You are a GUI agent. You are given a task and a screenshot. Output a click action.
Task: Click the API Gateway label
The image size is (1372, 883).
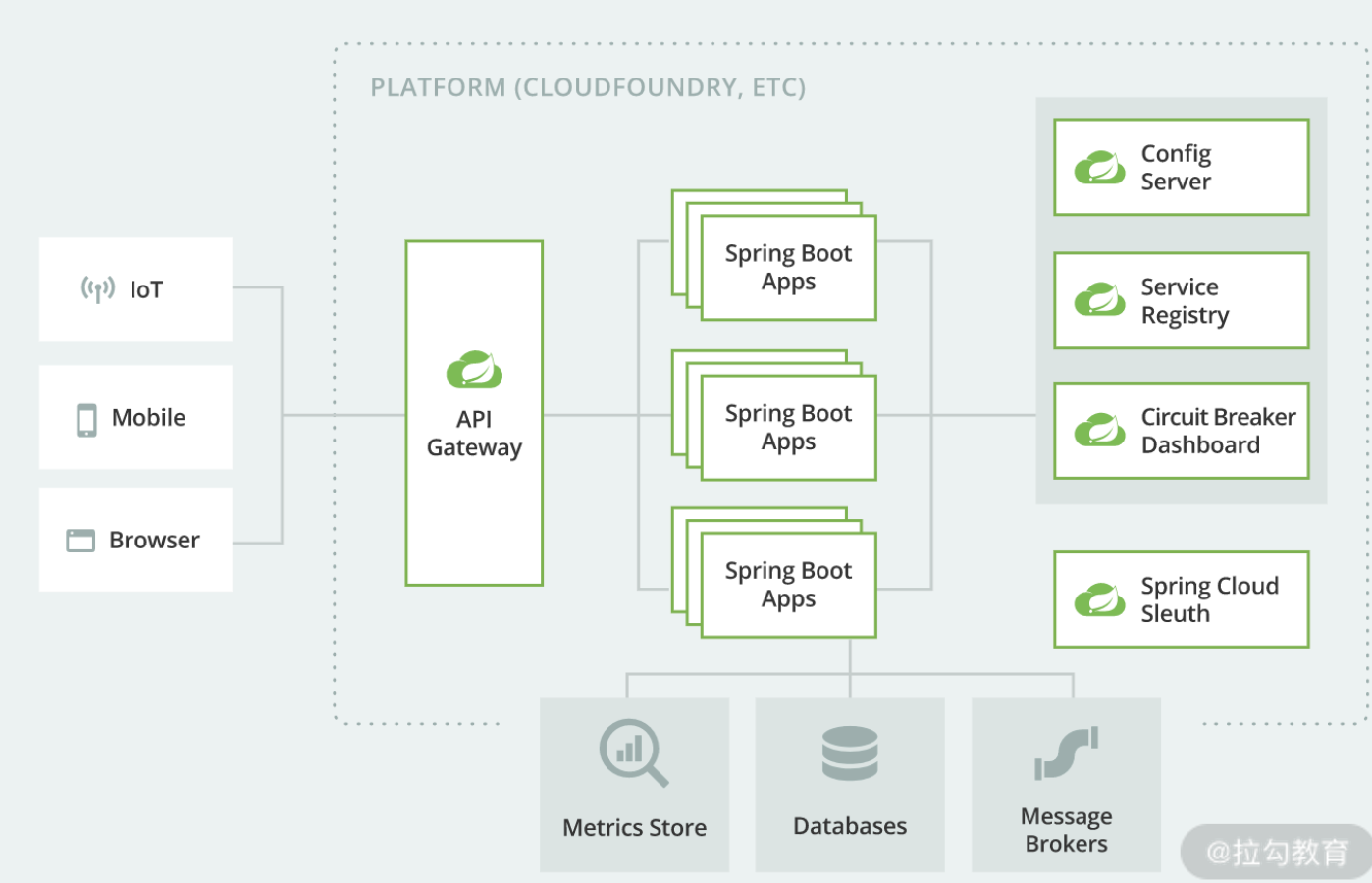474,434
